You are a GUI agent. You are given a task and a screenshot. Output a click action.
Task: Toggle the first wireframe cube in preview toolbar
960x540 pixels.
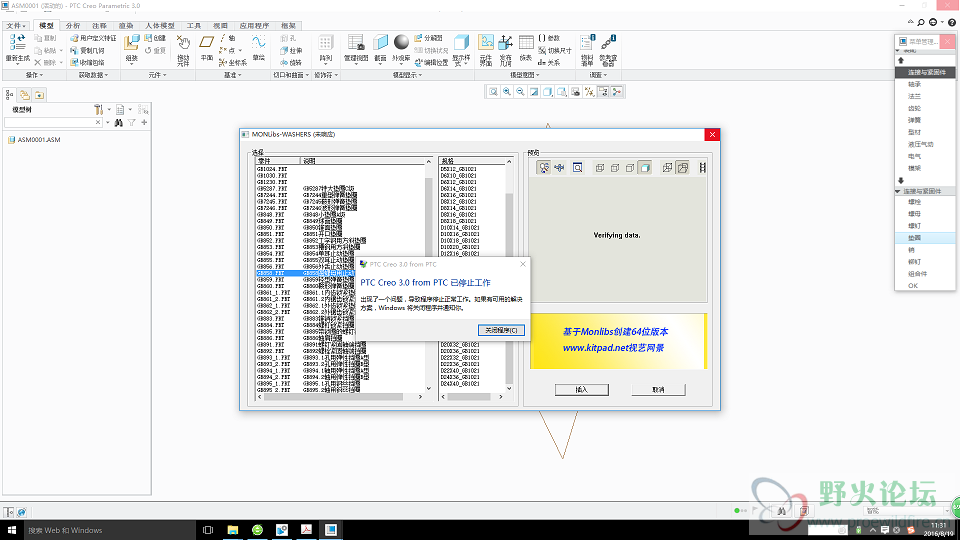(600, 168)
